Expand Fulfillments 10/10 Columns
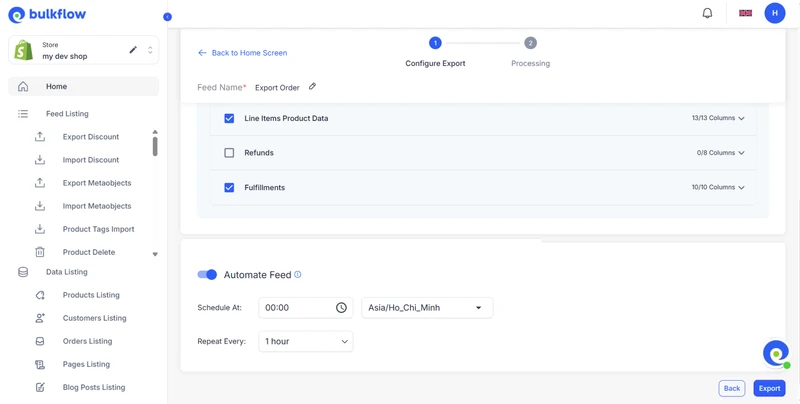The image size is (800, 404). coord(718,187)
